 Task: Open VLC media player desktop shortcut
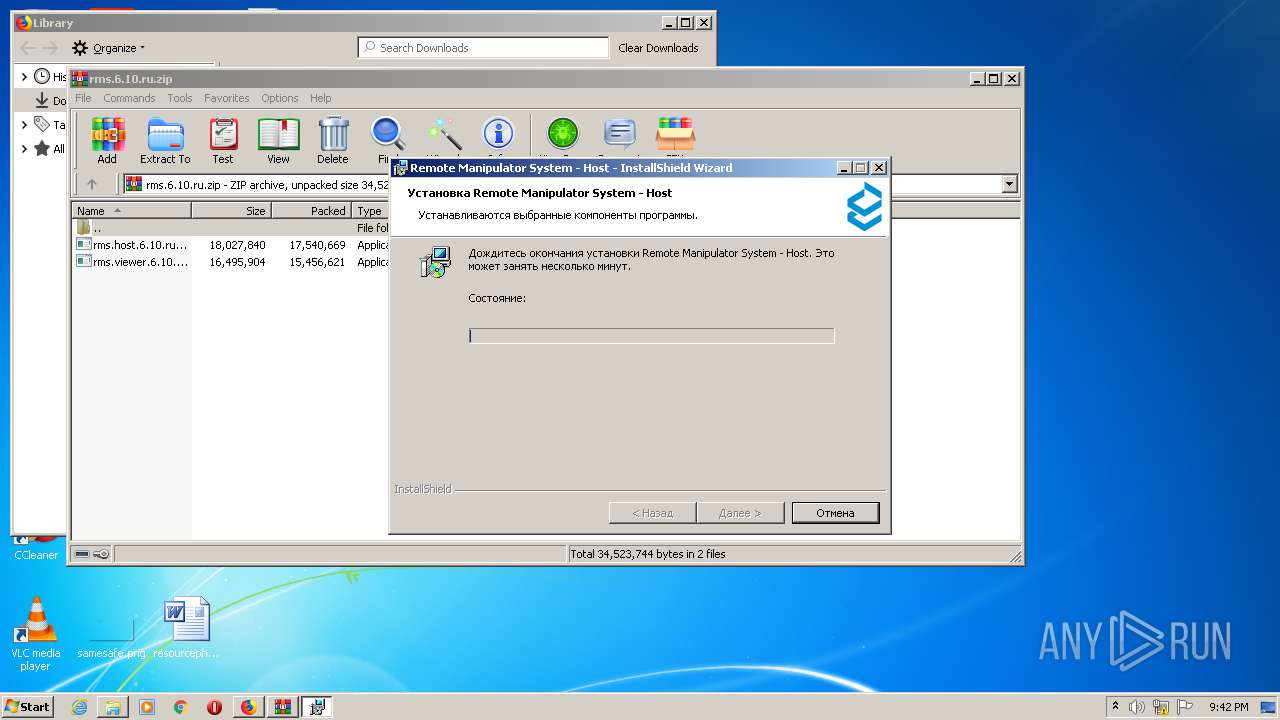(x=35, y=633)
